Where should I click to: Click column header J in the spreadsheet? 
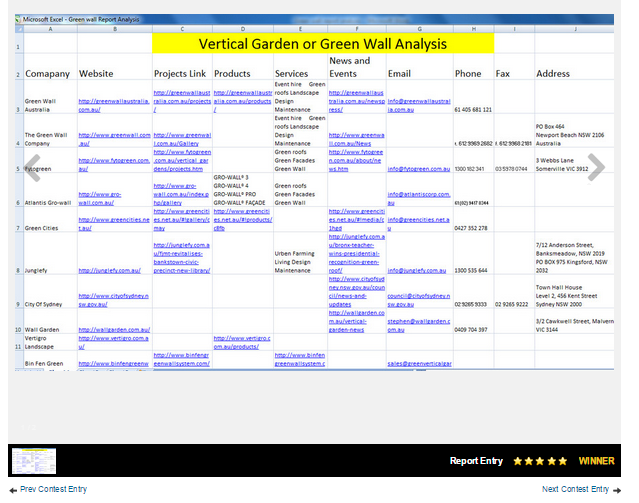pos(575,29)
